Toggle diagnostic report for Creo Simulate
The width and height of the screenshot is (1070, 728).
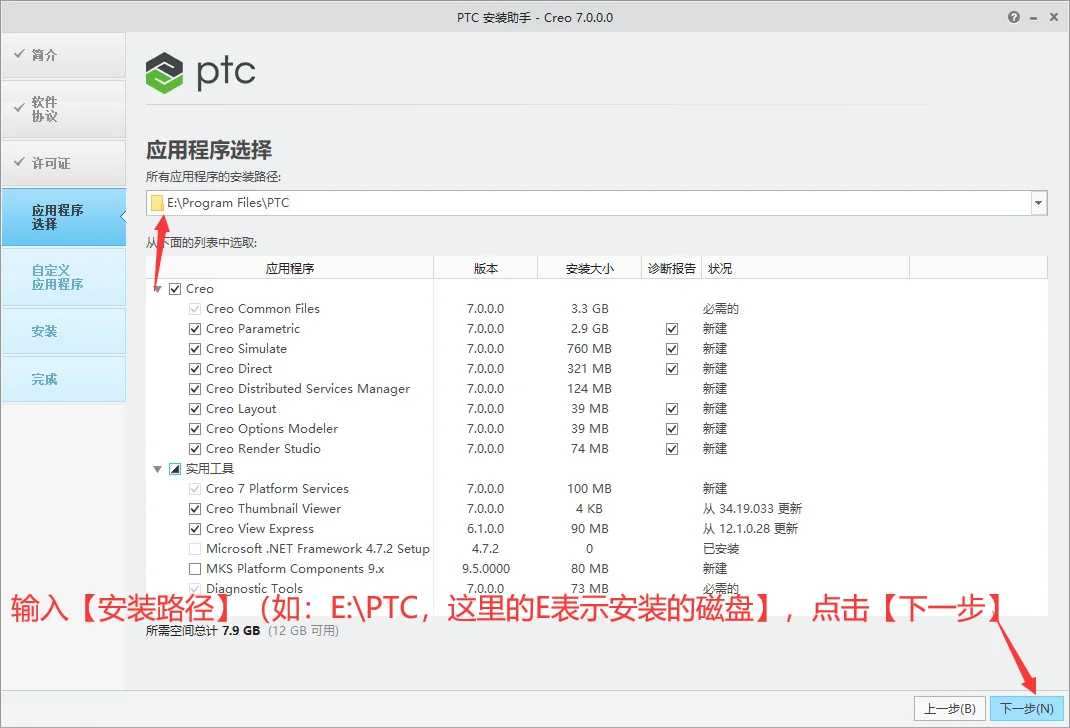(672, 349)
